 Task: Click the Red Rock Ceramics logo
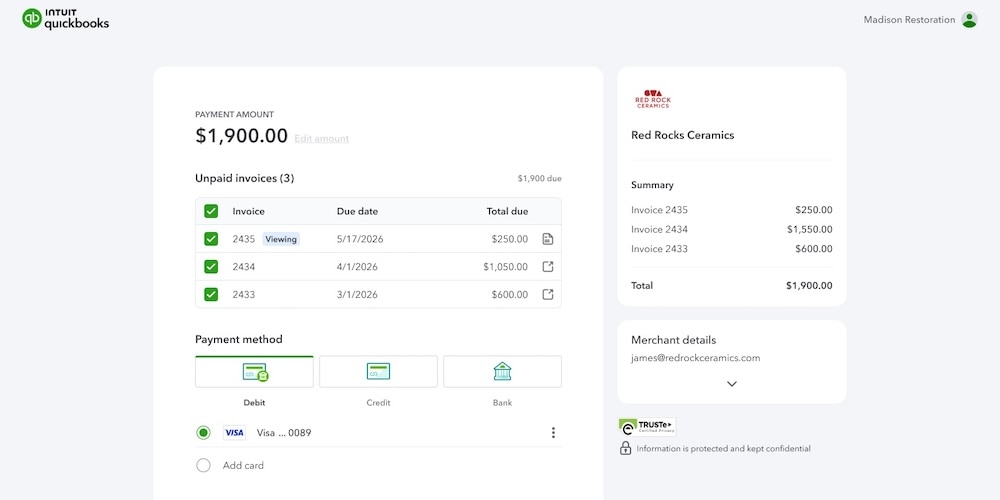click(653, 99)
